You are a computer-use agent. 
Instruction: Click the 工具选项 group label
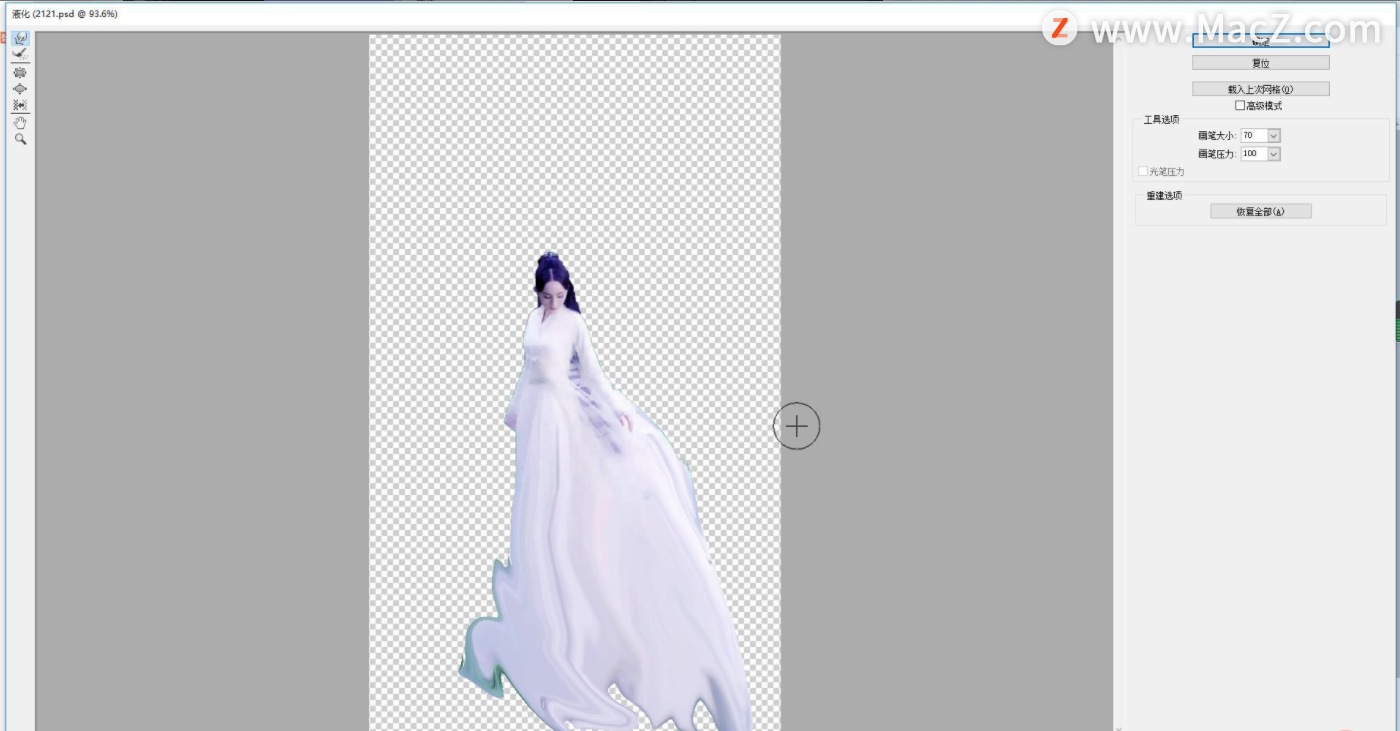1161,119
